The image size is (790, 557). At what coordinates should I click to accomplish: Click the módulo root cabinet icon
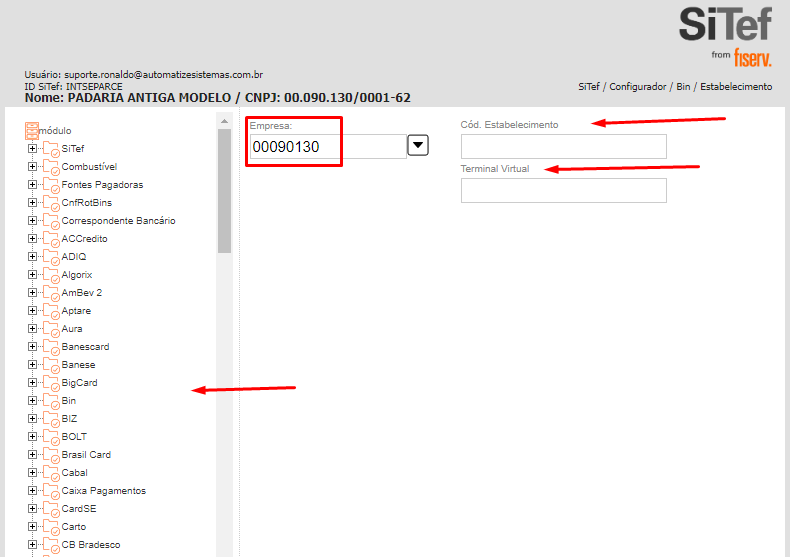[x=32, y=130]
